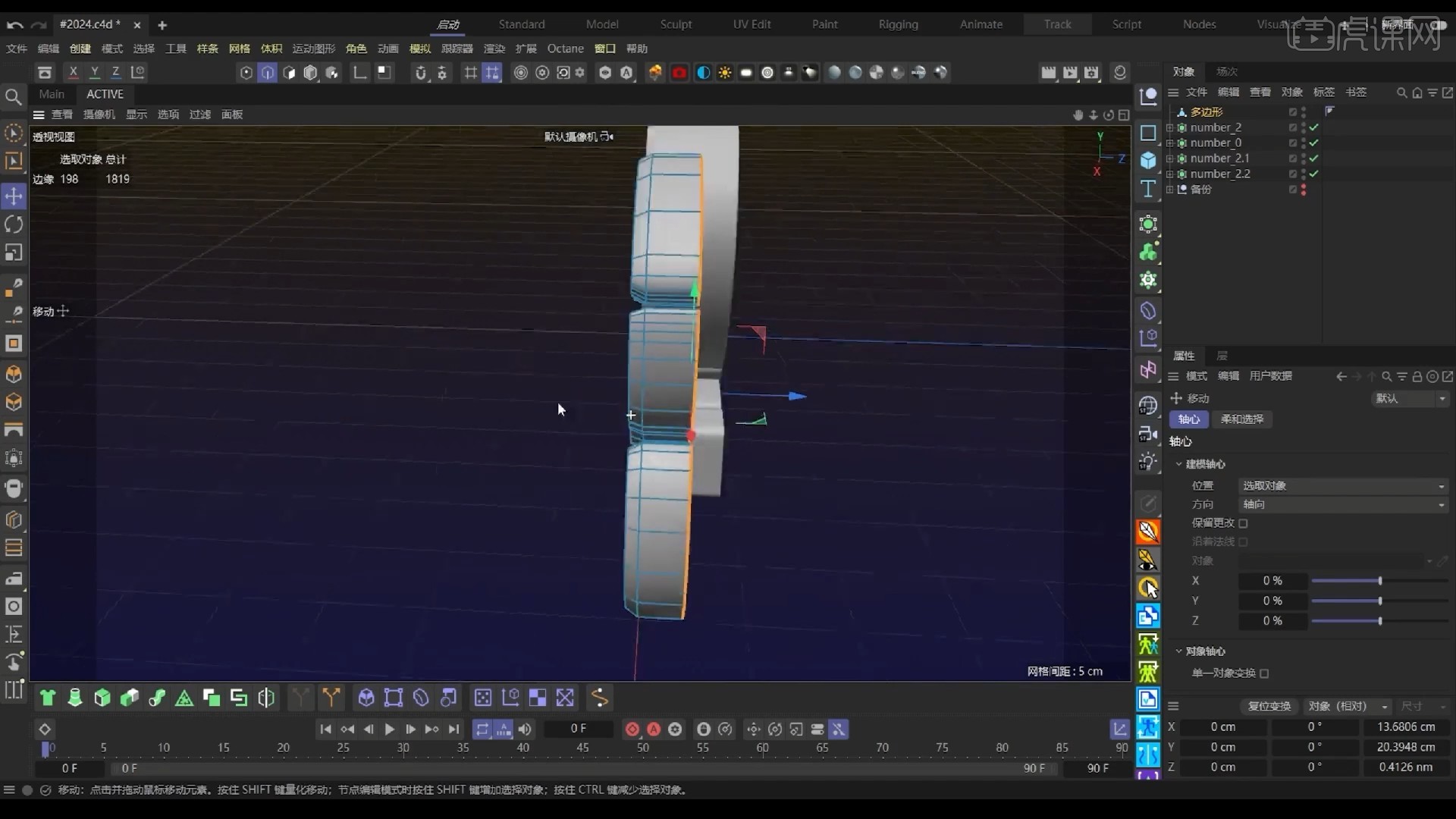This screenshot has width=1456, height=819.
Task: Open the 位置 选取对象 dropdown
Action: tap(1343, 486)
